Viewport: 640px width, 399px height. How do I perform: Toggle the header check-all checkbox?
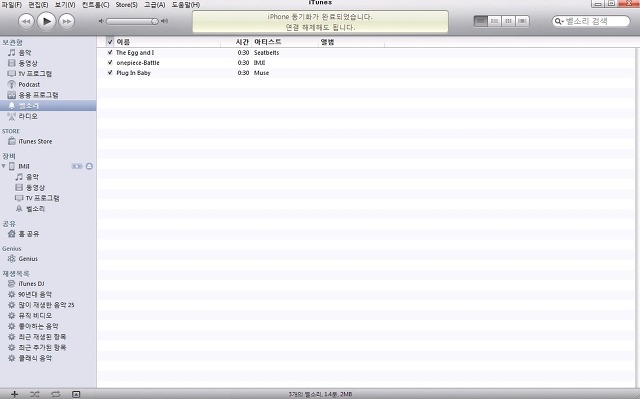tap(110, 42)
